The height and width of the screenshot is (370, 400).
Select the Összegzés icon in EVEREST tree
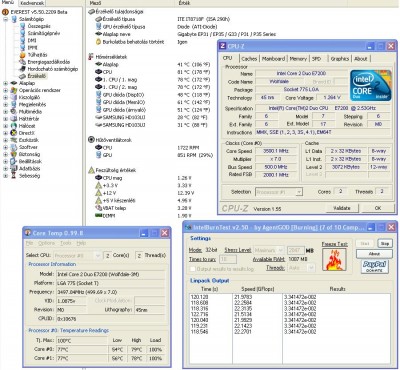coord(22,26)
